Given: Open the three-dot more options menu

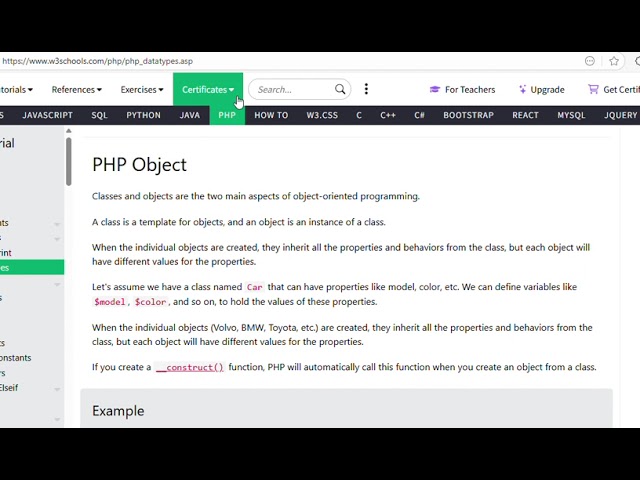Looking at the screenshot, I should [366, 89].
